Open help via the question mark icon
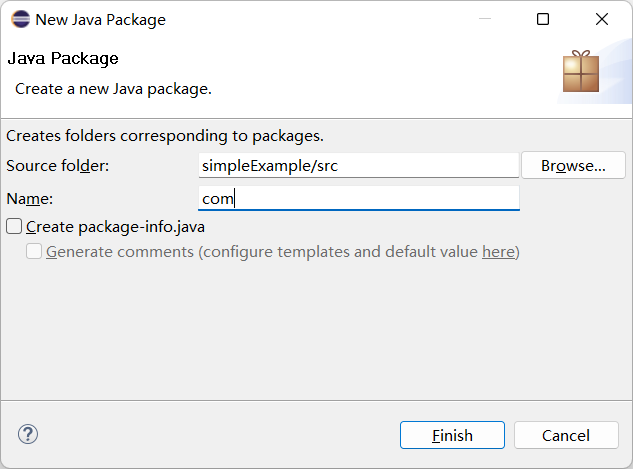This screenshot has width=633, height=469. [x=28, y=434]
